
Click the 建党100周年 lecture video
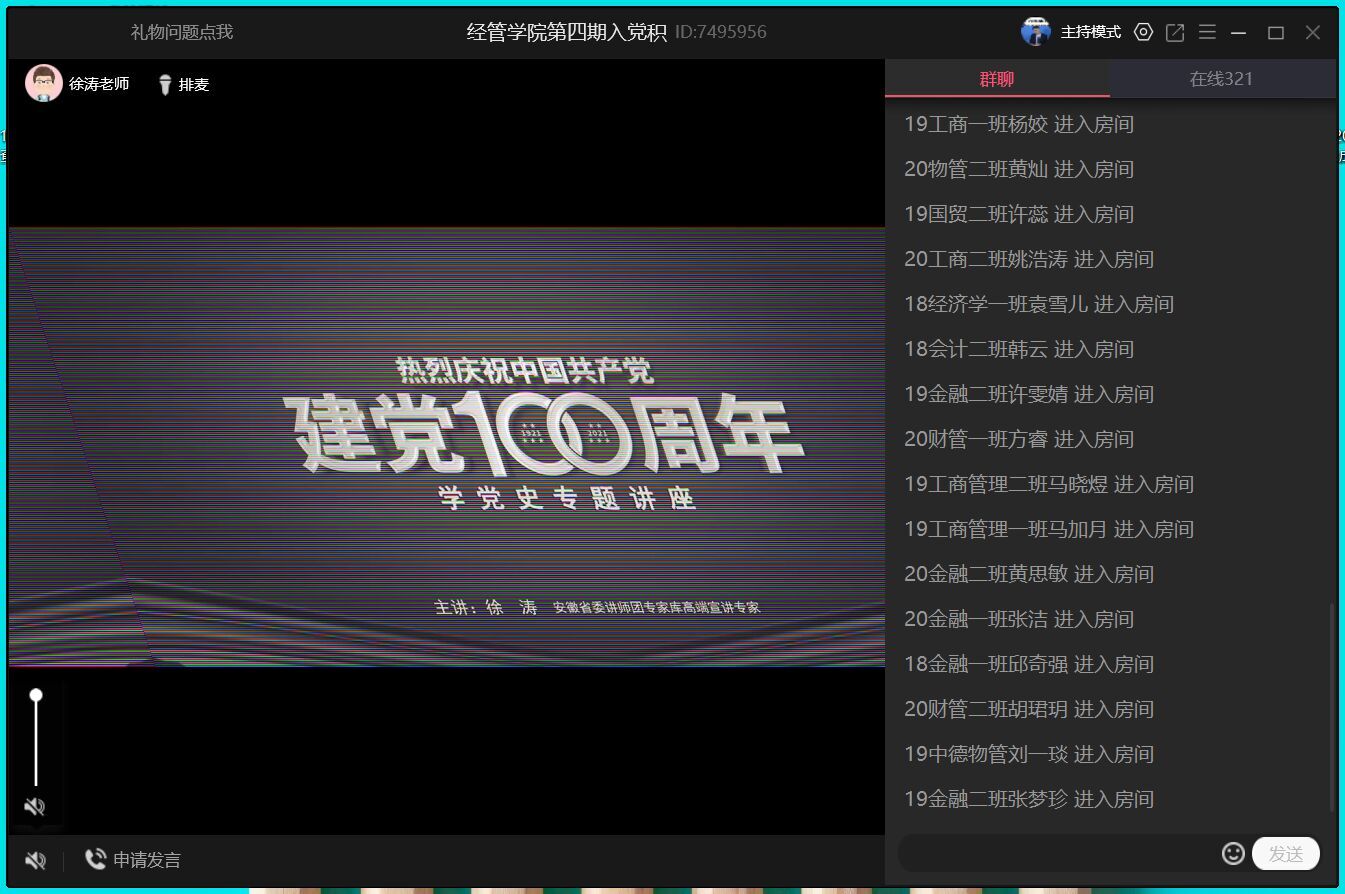coord(447,446)
